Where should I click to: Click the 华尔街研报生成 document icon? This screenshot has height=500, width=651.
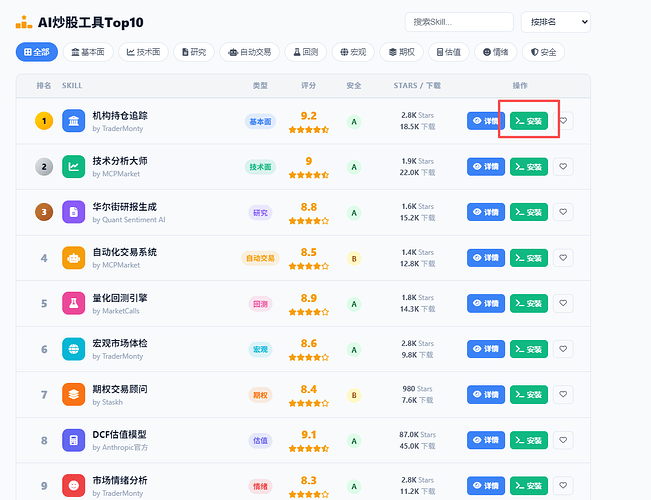pos(73,212)
